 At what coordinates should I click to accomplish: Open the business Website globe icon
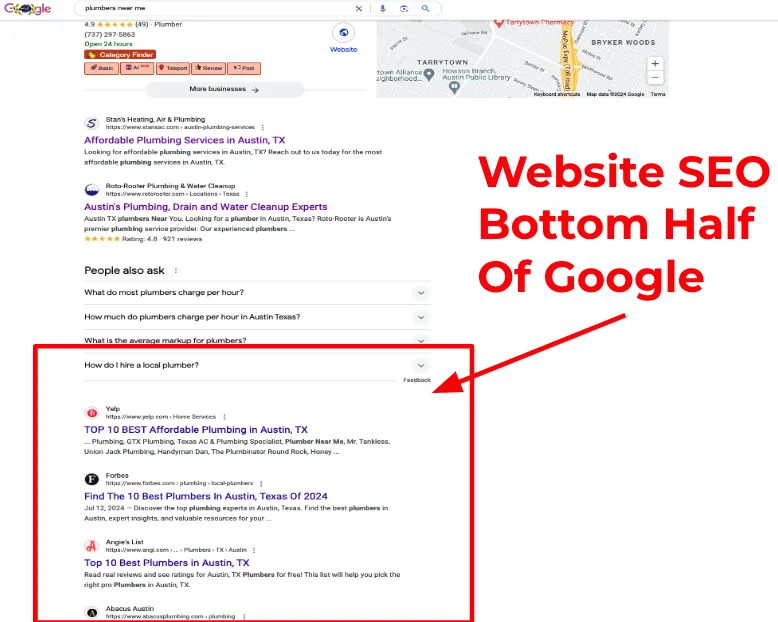tap(343, 33)
